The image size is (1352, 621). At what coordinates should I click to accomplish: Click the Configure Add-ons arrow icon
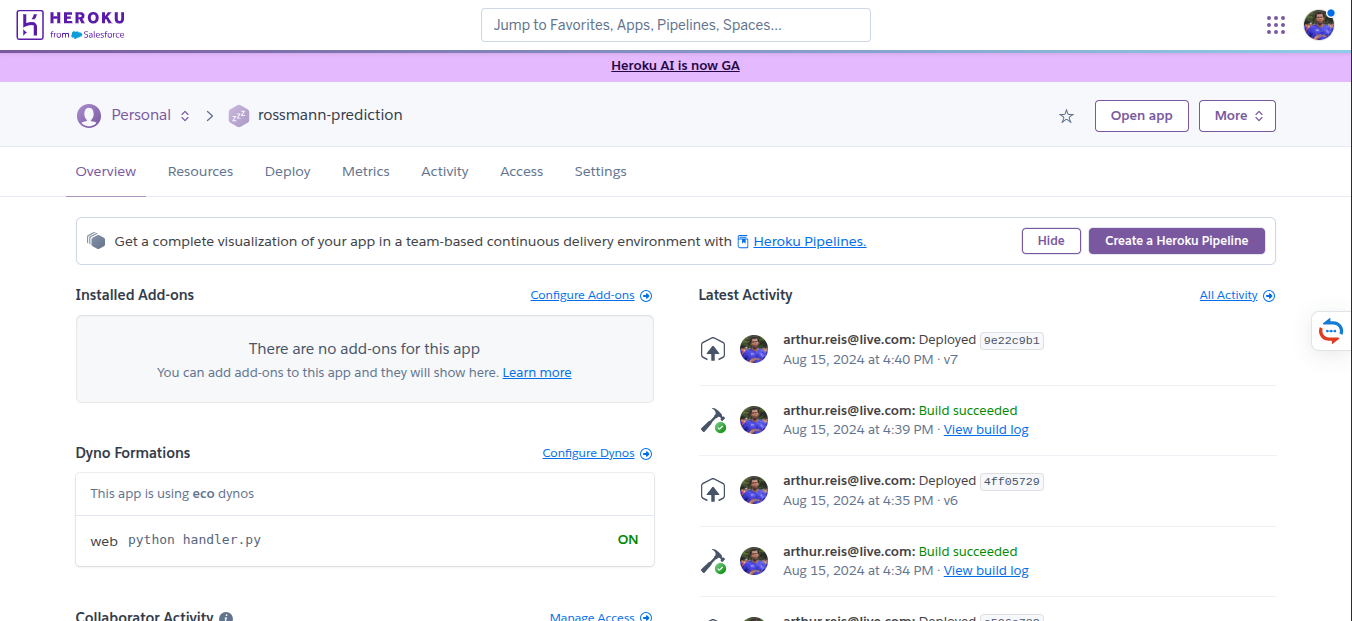point(646,296)
